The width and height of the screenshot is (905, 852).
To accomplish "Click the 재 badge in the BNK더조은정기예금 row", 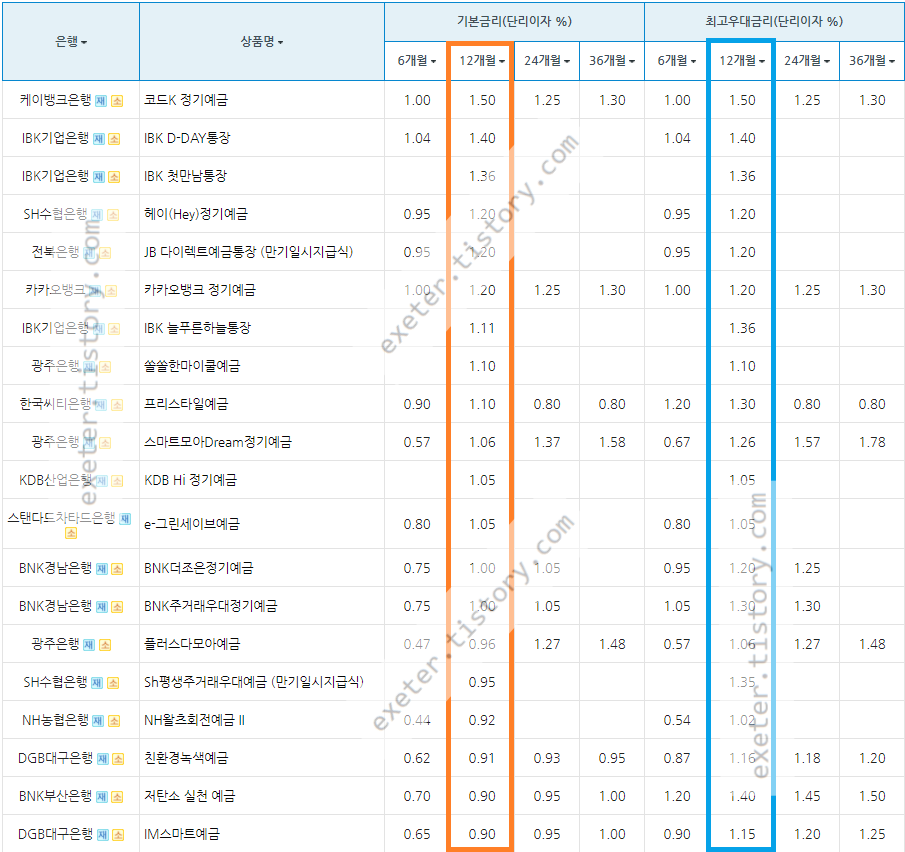I will 102,569.
